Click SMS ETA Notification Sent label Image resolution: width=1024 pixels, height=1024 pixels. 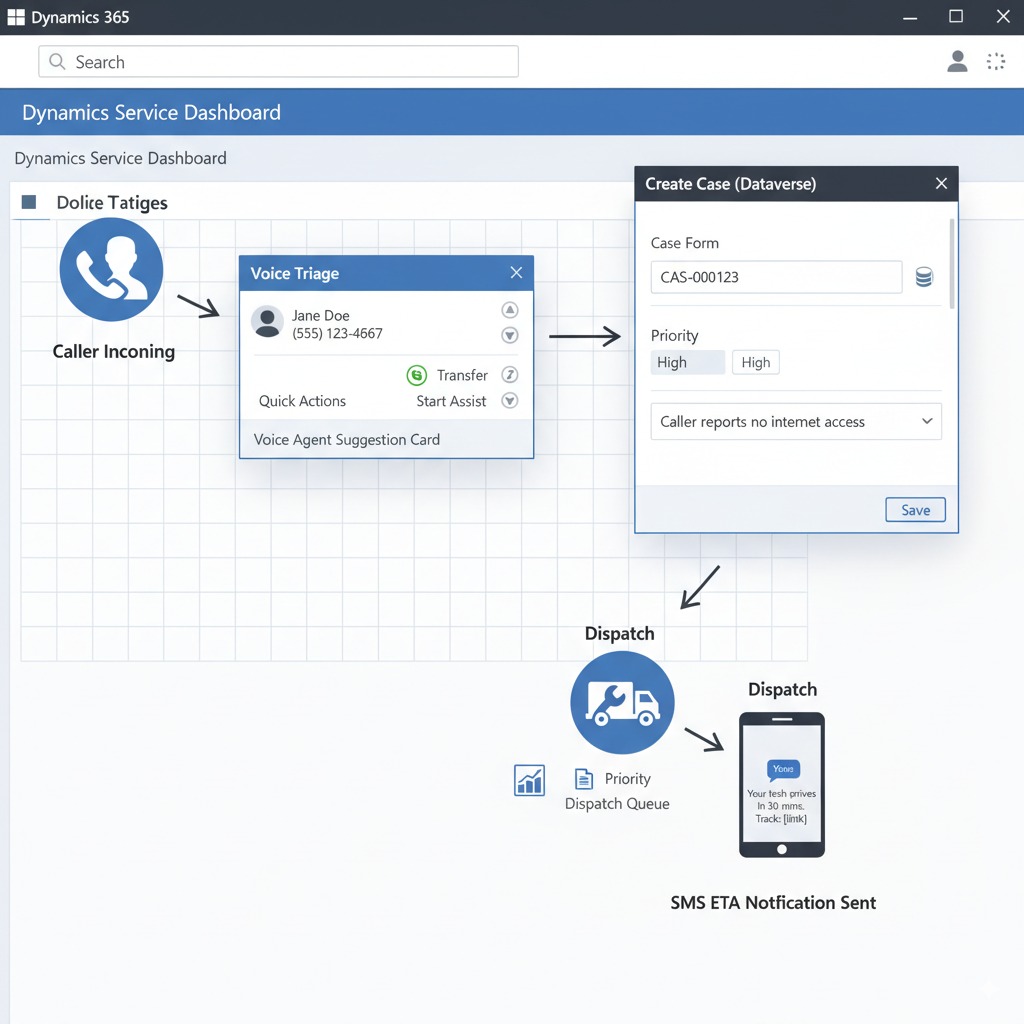pyautogui.click(x=773, y=903)
